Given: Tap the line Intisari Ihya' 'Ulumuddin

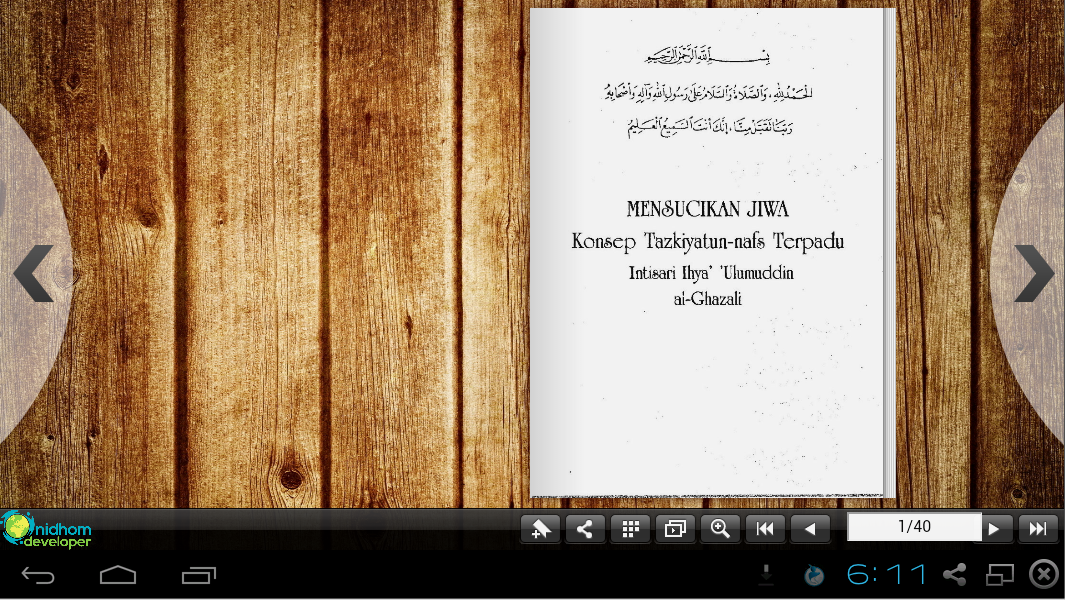Looking at the screenshot, I should 710,272.
